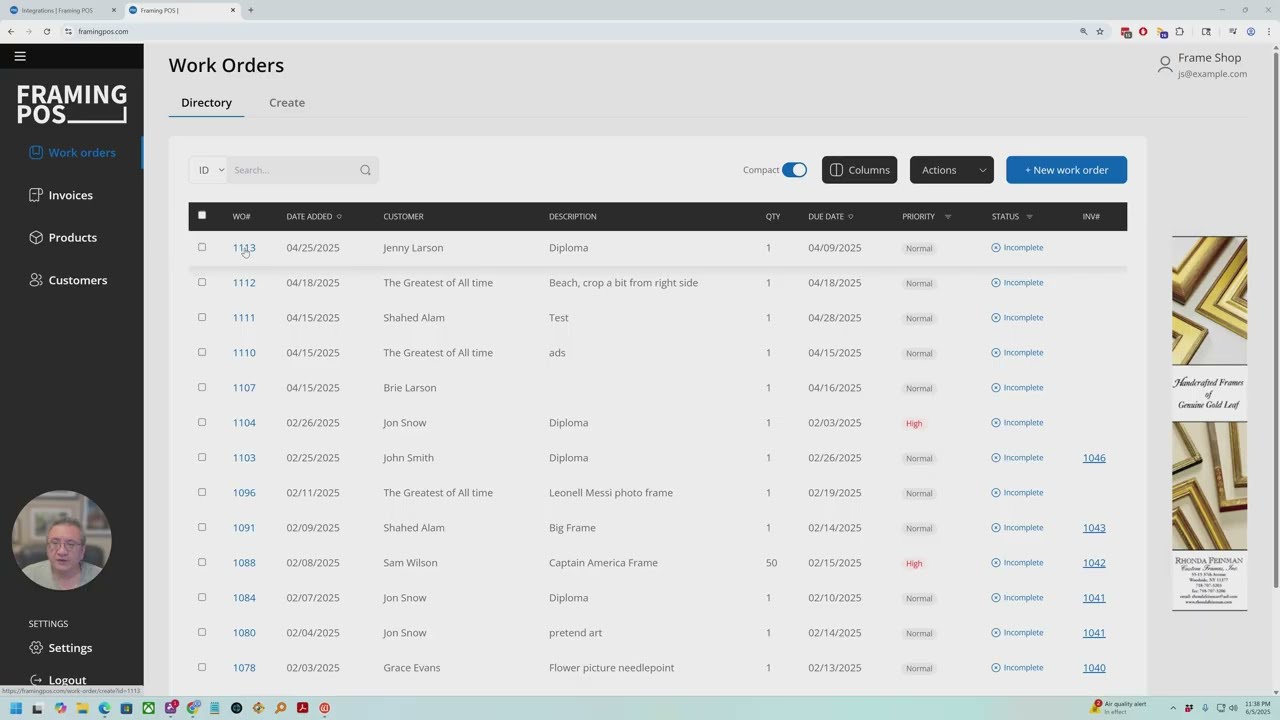Click the Customers people icon
Screen dimensions: 1280x720
point(36,280)
